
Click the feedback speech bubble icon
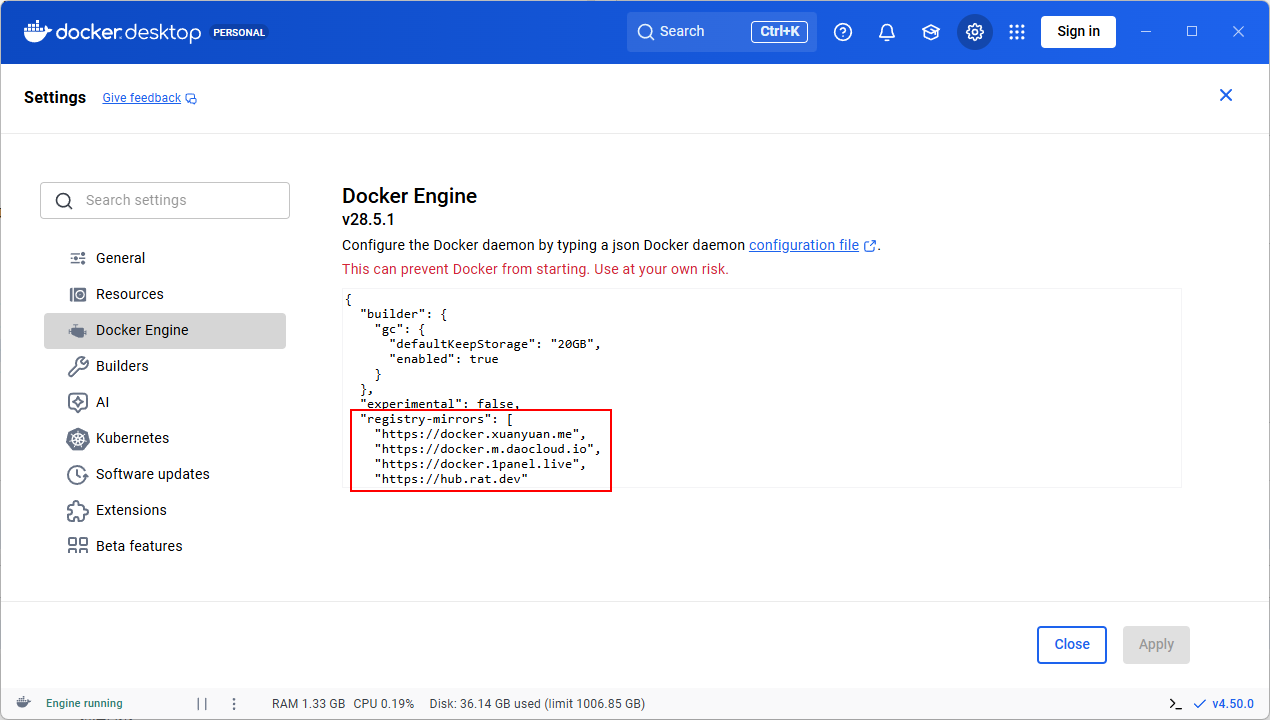[191, 99]
